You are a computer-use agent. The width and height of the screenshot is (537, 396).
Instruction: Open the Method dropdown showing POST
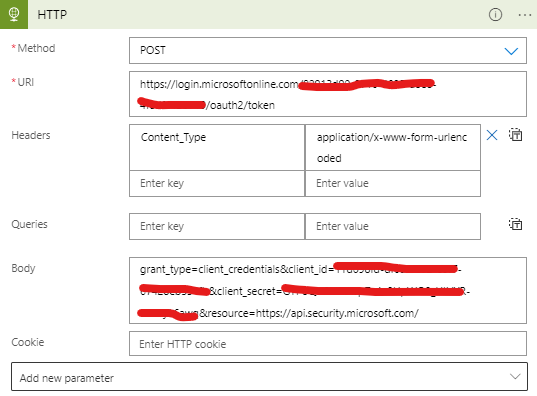(328, 50)
